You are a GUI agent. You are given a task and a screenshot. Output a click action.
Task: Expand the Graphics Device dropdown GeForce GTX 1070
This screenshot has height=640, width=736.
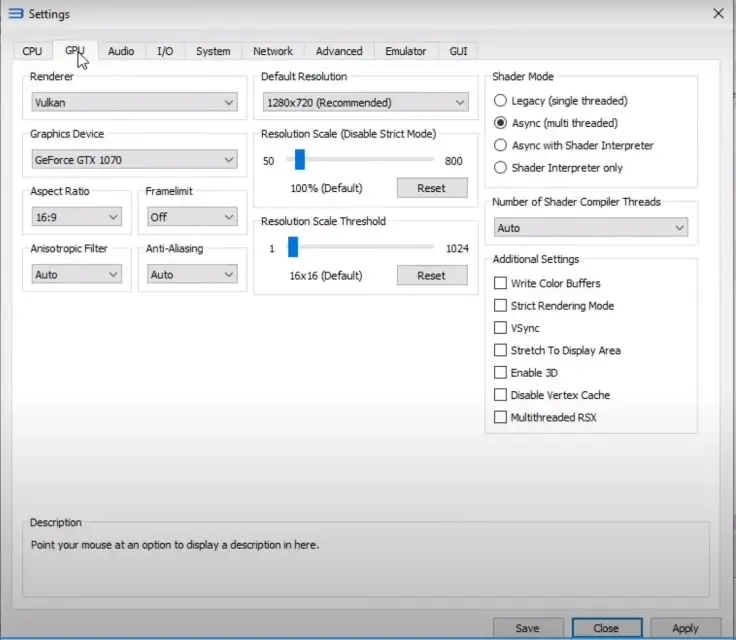pyautogui.click(x=134, y=160)
